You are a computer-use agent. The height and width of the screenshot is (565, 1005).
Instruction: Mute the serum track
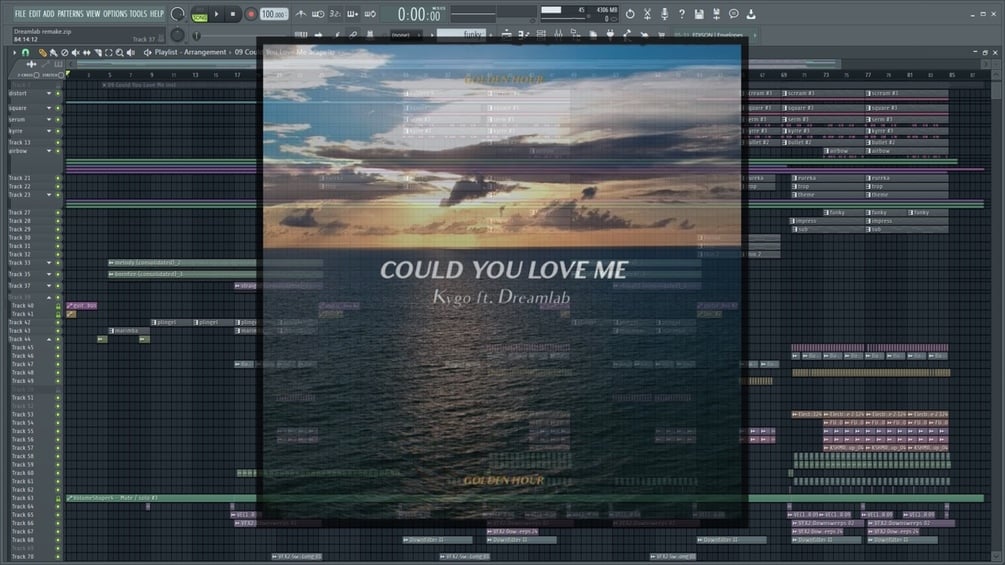point(58,120)
